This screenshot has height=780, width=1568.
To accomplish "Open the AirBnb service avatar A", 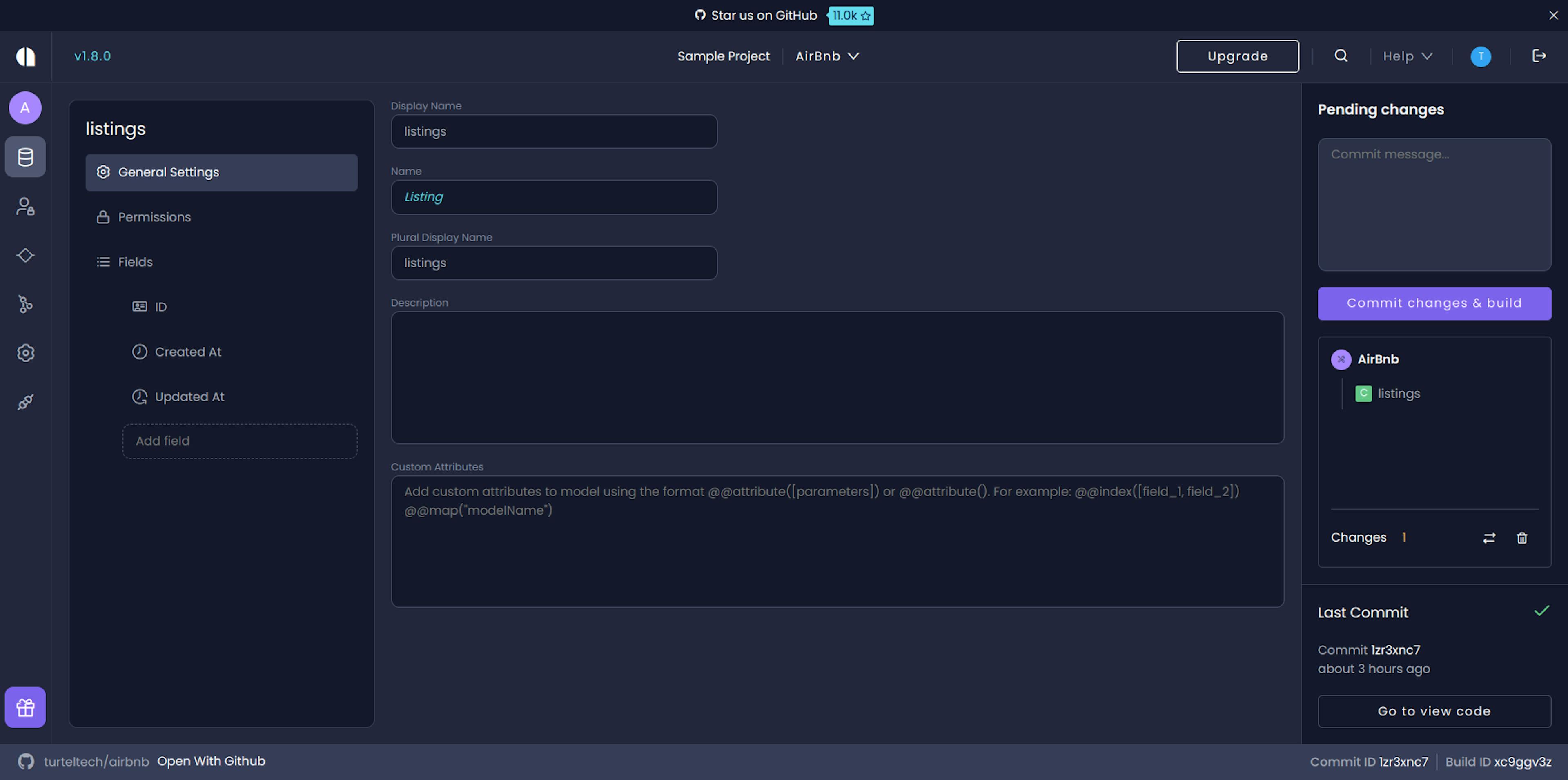I will tap(25, 108).
